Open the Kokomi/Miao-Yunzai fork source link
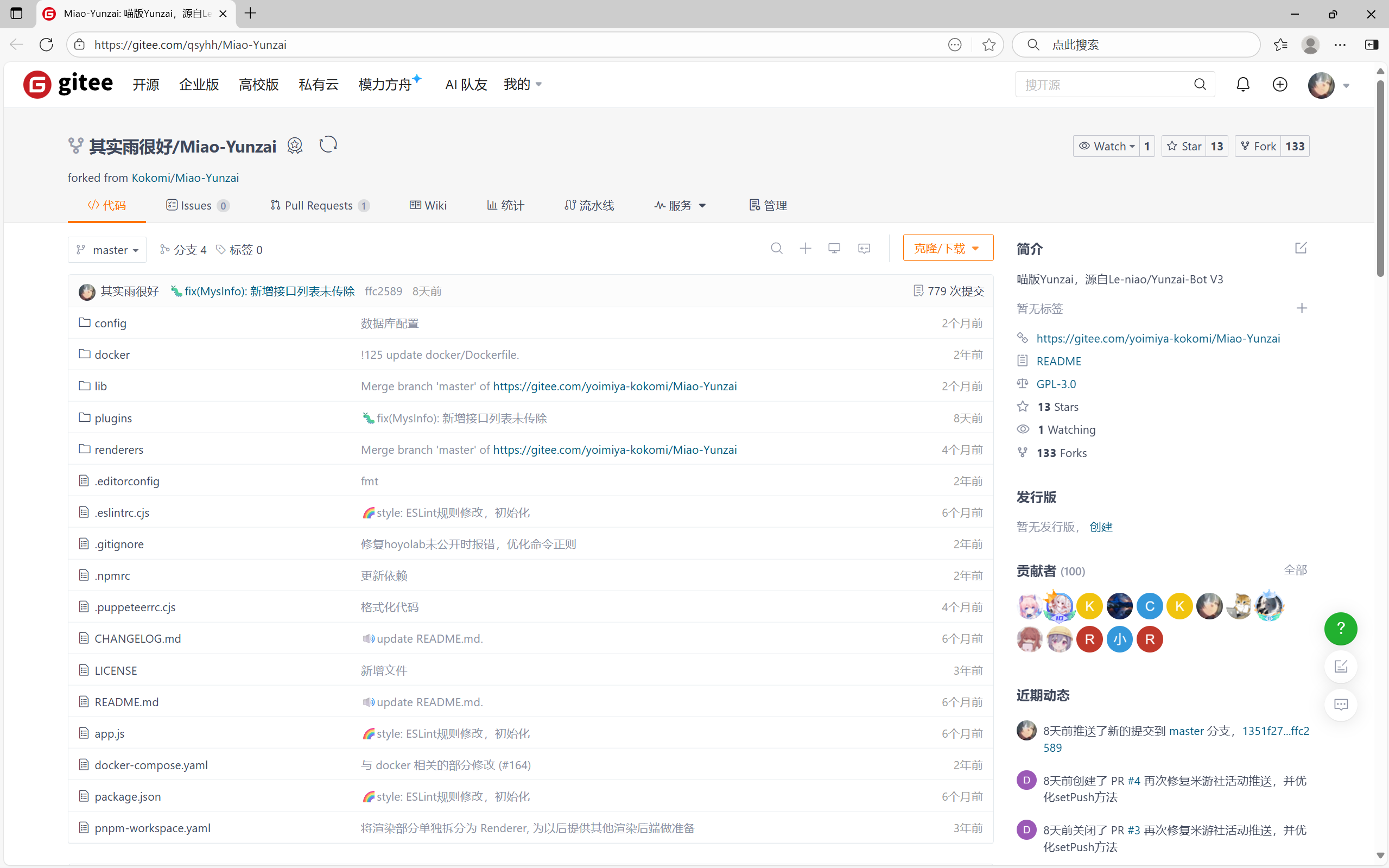The height and width of the screenshot is (868, 1389). 185,178
